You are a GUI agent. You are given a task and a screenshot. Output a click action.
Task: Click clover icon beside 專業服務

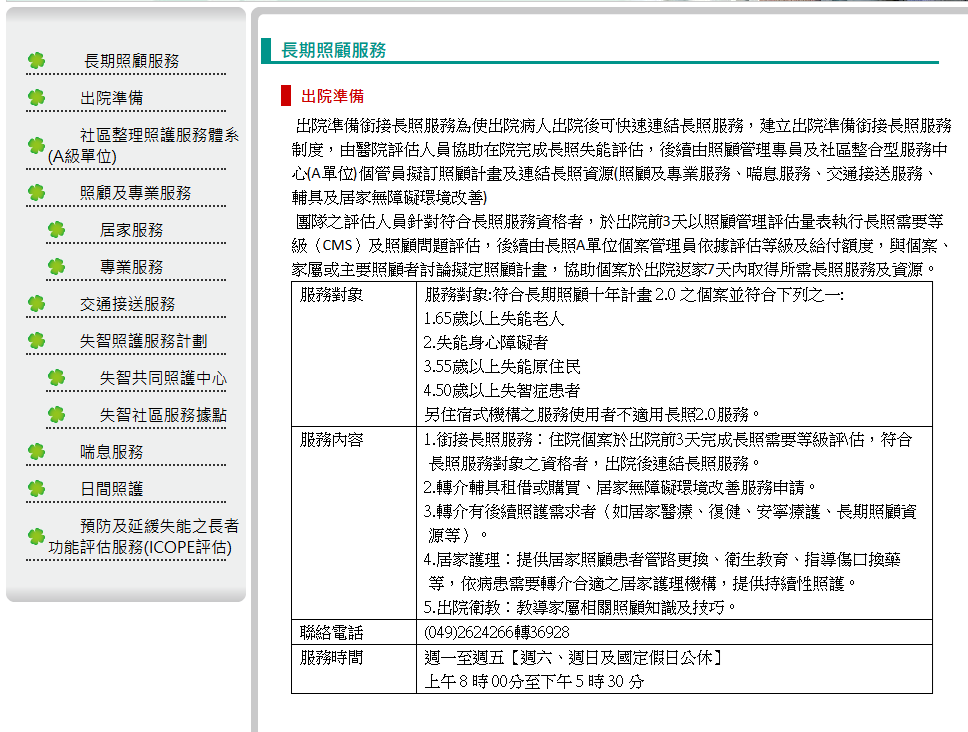tap(56, 267)
